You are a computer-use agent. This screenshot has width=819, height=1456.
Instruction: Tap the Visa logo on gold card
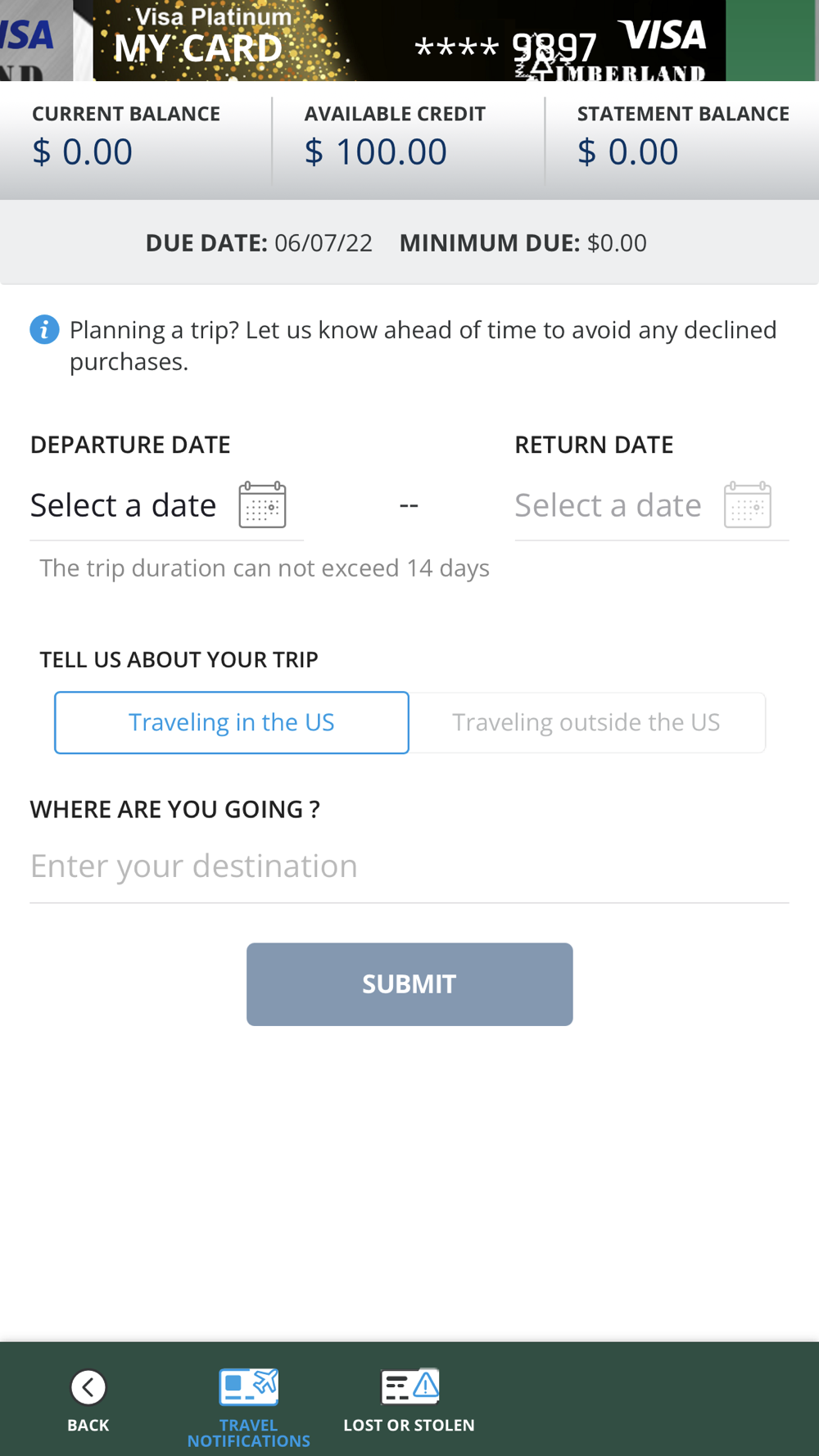pos(662,35)
